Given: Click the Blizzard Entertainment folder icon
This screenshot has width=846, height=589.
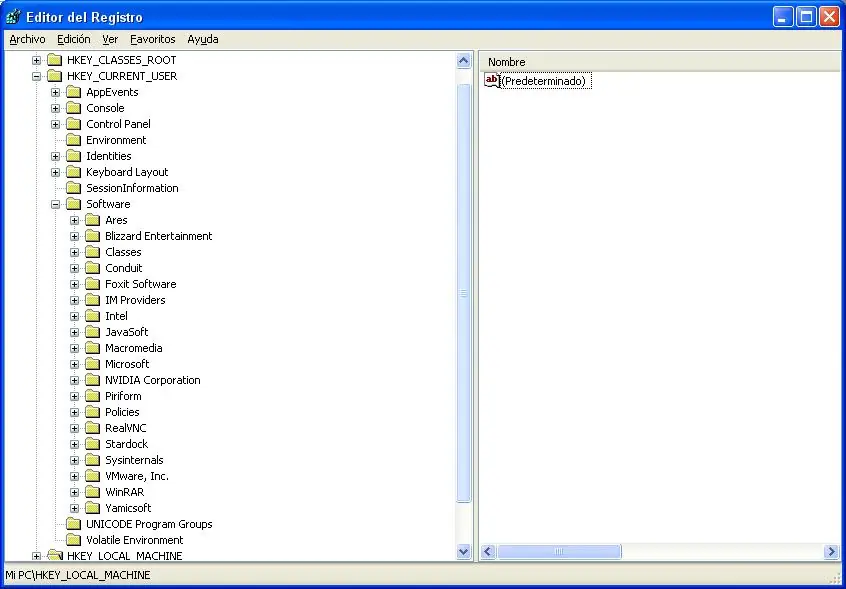Looking at the screenshot, I should click(93, 236).
